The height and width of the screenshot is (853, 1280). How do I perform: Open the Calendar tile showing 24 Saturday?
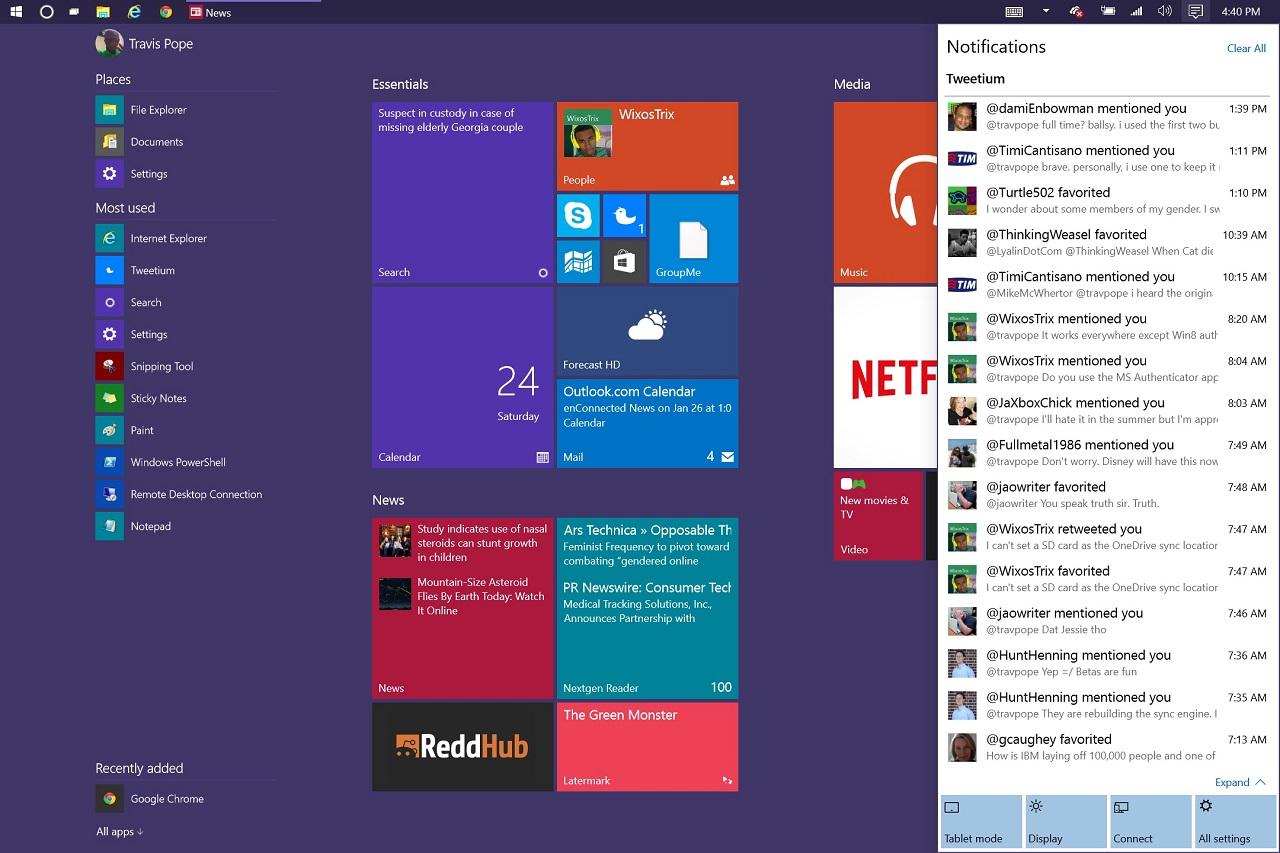point(462,377)
